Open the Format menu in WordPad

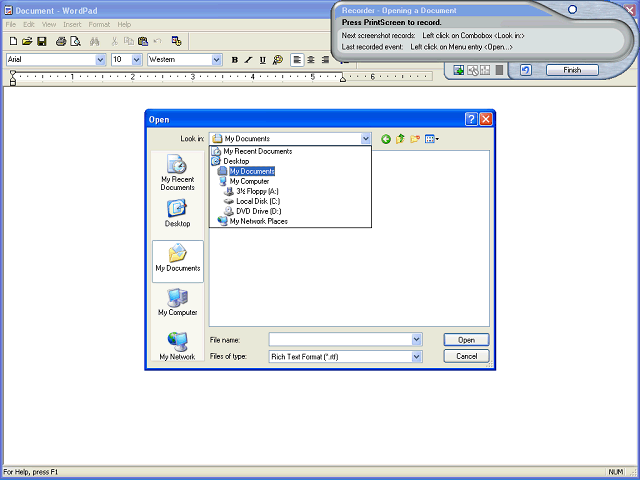99,24
